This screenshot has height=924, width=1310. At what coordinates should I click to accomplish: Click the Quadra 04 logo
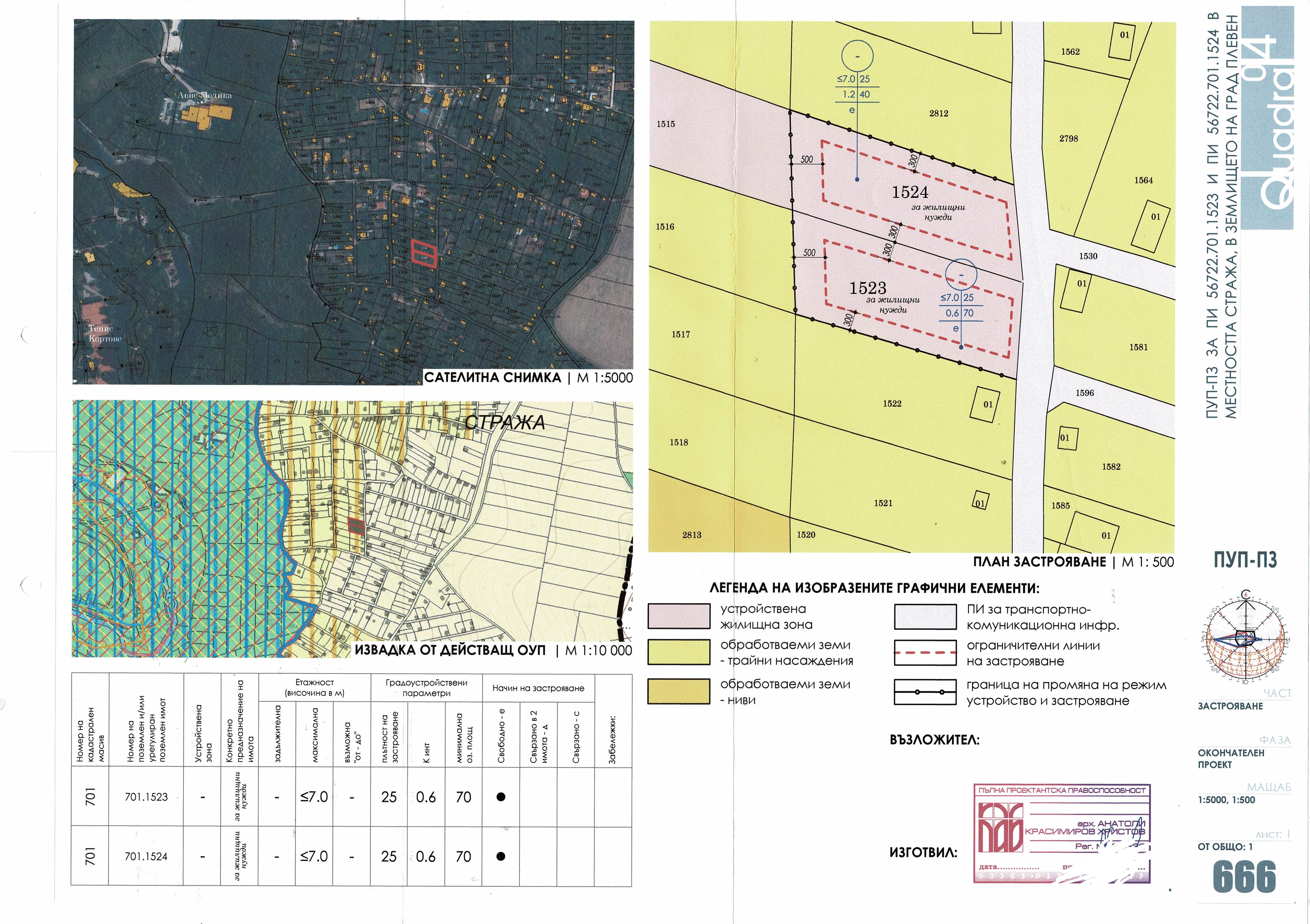tap(1268, 117)
